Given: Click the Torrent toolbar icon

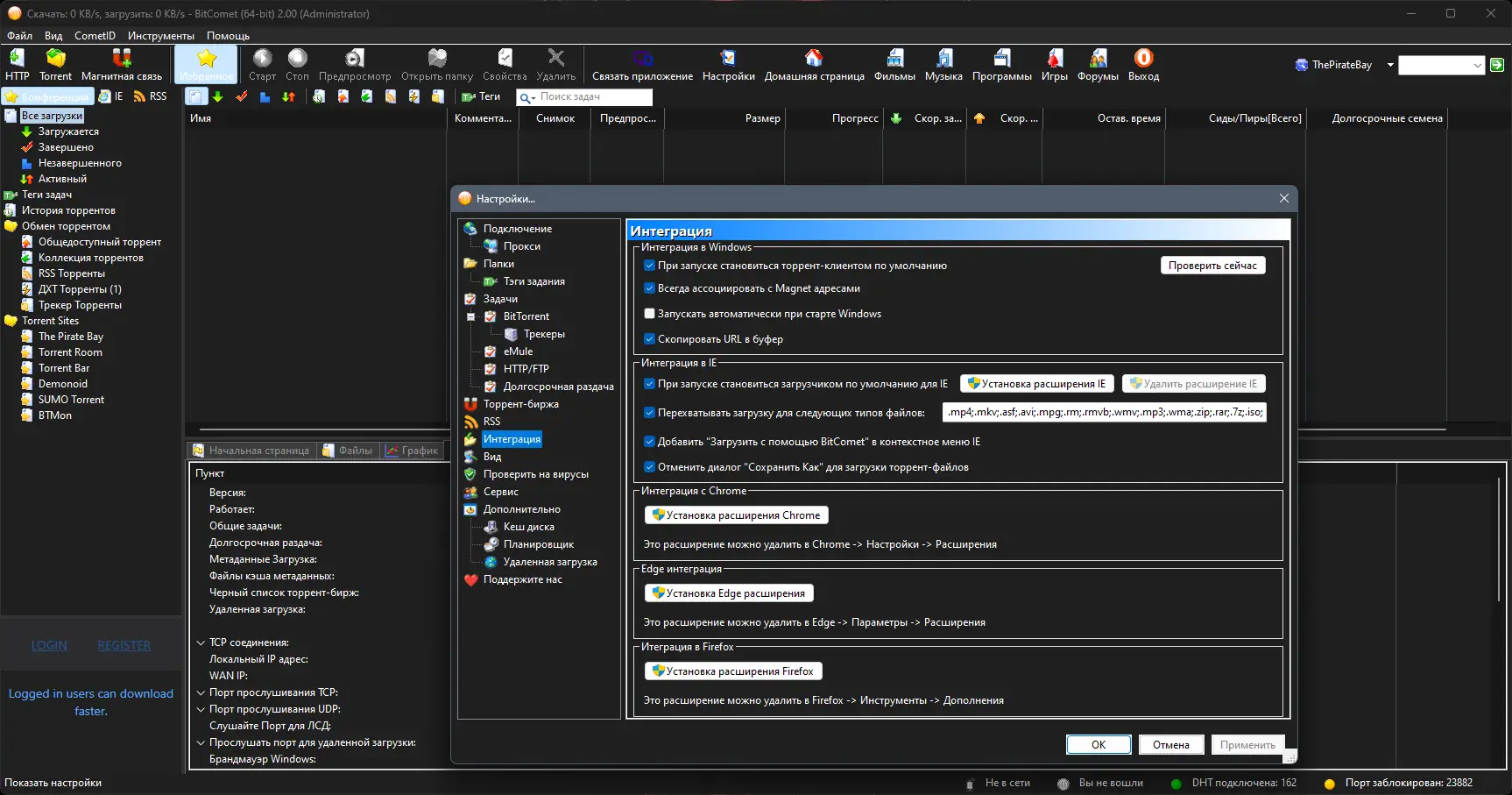Looking at the screenshot, I should (56, 65).
